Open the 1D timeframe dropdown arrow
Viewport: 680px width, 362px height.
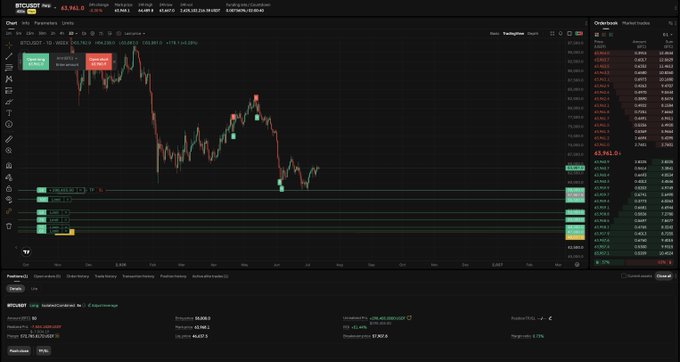click(x=76, y=33)
